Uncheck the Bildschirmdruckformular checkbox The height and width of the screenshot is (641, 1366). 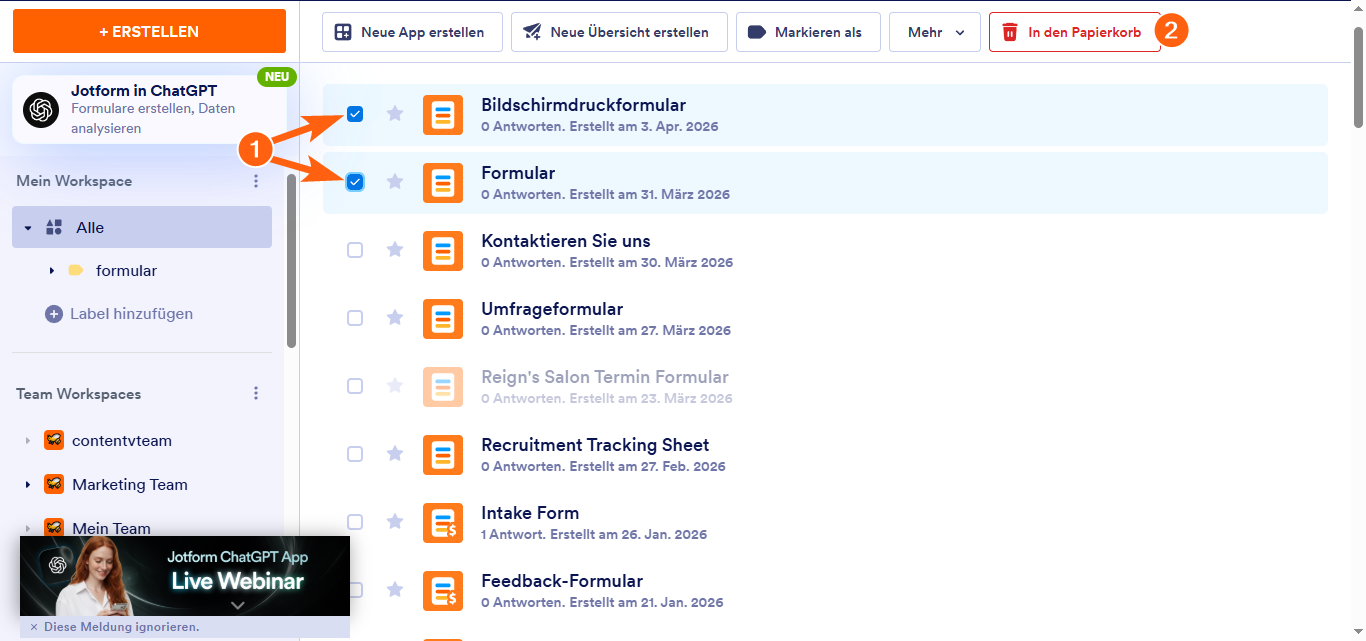pyautogui.click(x=355, y=114)
